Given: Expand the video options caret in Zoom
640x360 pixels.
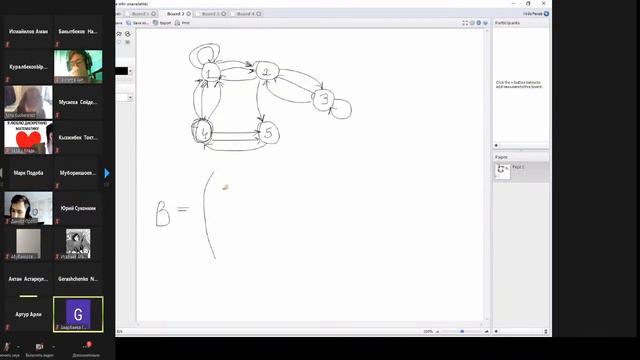Looking at the screenshot, I should [53, 347].
